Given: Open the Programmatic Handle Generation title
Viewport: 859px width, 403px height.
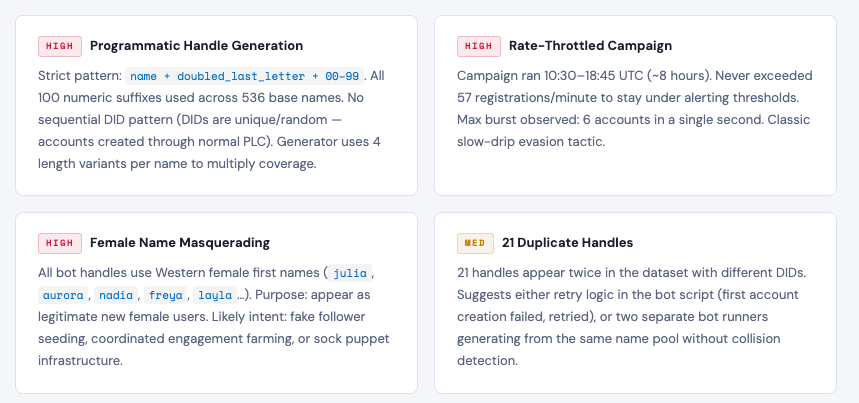Looking at the screenshot, I should tap(196, 46).
